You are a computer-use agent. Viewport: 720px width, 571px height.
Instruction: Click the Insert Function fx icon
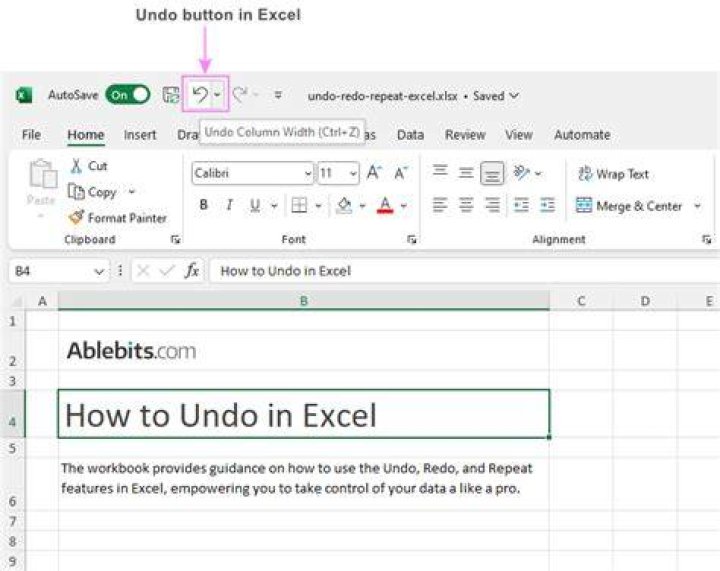coord(191,271)
